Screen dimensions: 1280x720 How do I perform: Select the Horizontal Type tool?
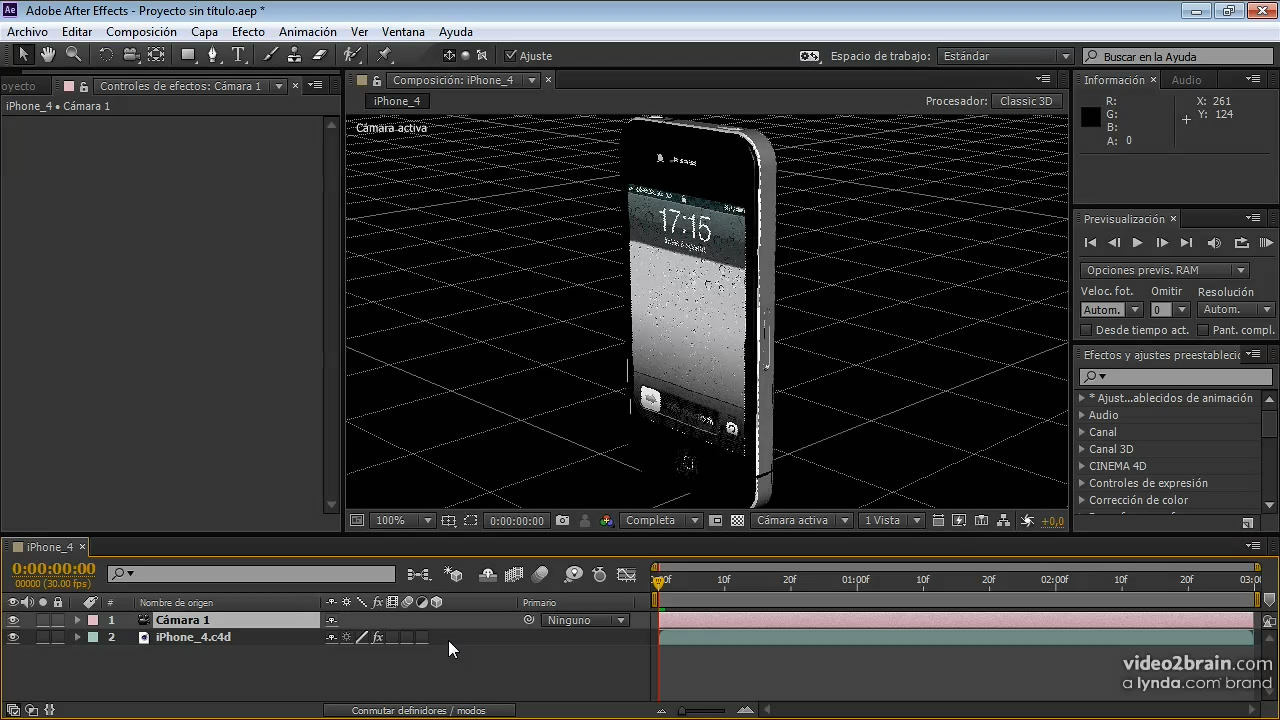click(238, 55)
